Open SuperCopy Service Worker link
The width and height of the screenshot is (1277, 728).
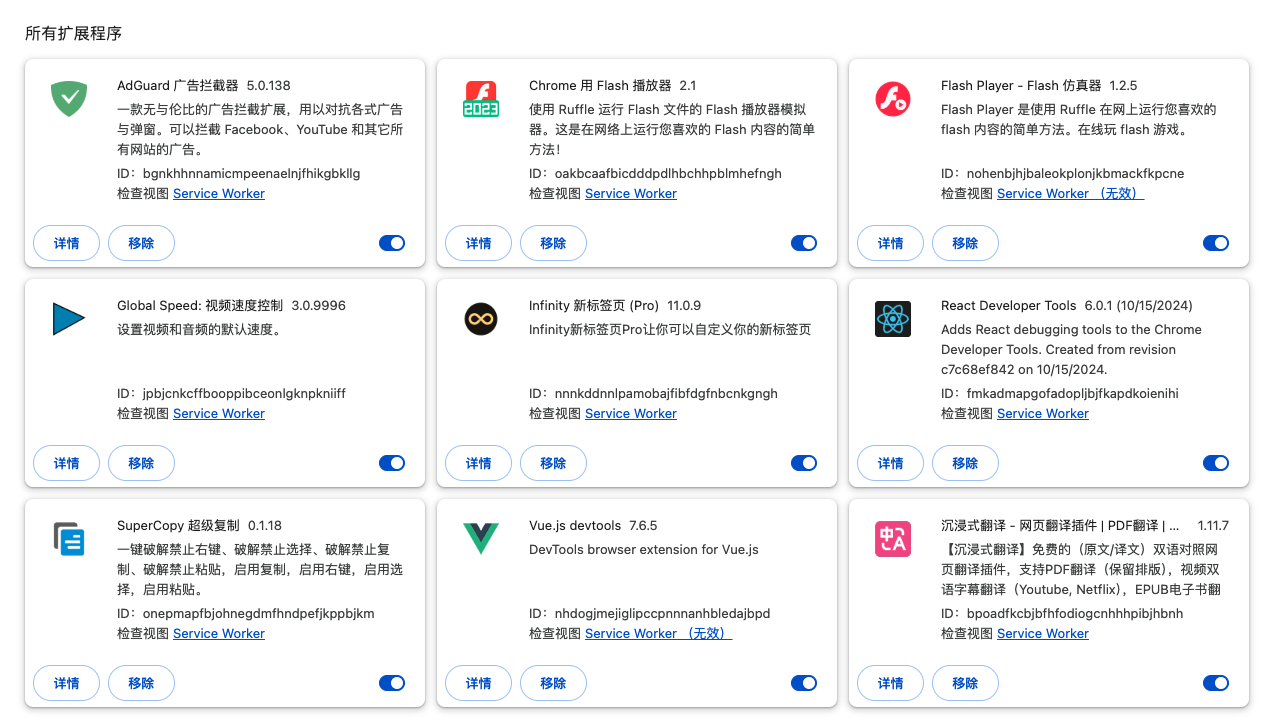click(x=219, y=633)
